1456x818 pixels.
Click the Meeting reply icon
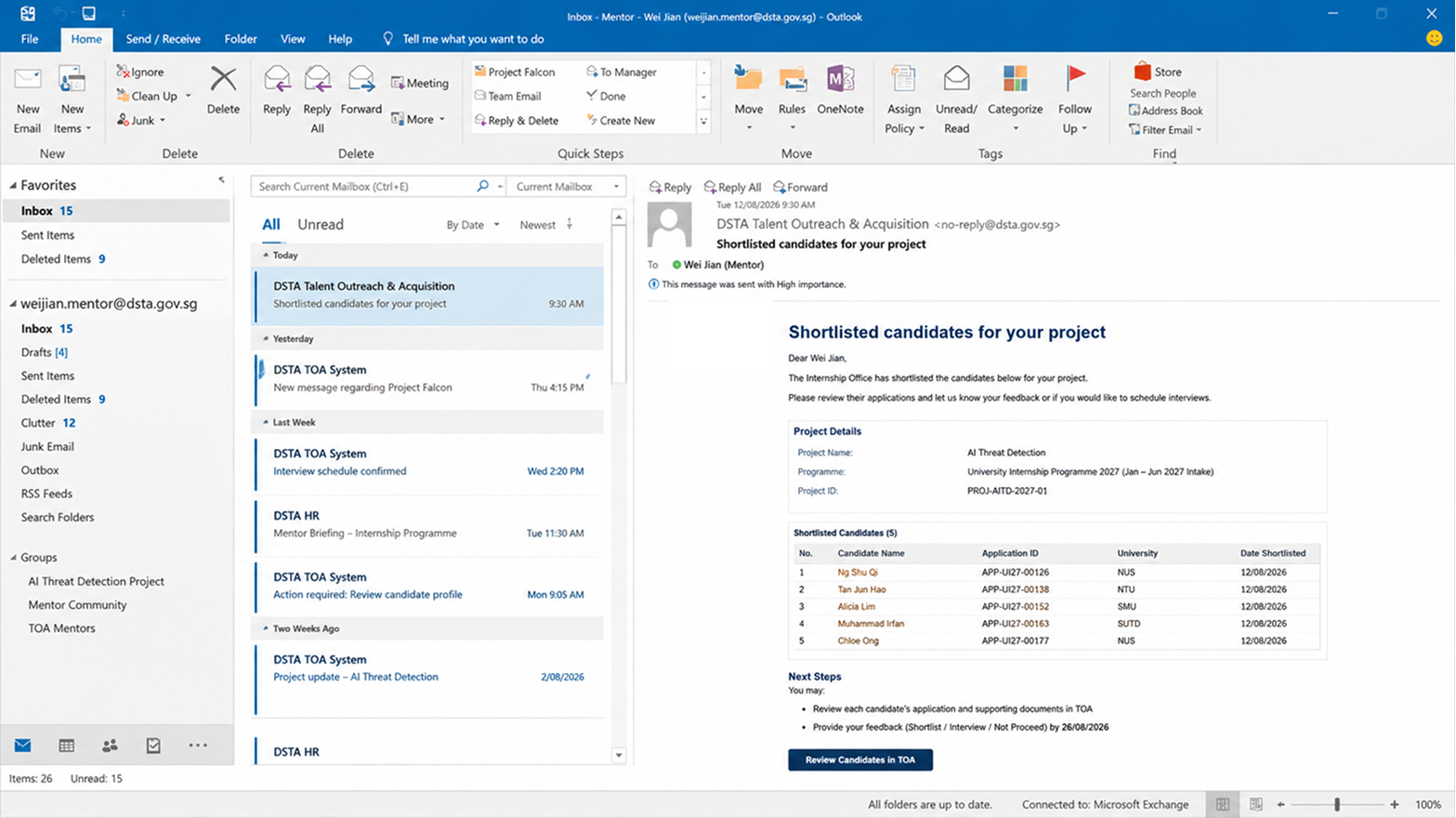(x=398, y=83)
